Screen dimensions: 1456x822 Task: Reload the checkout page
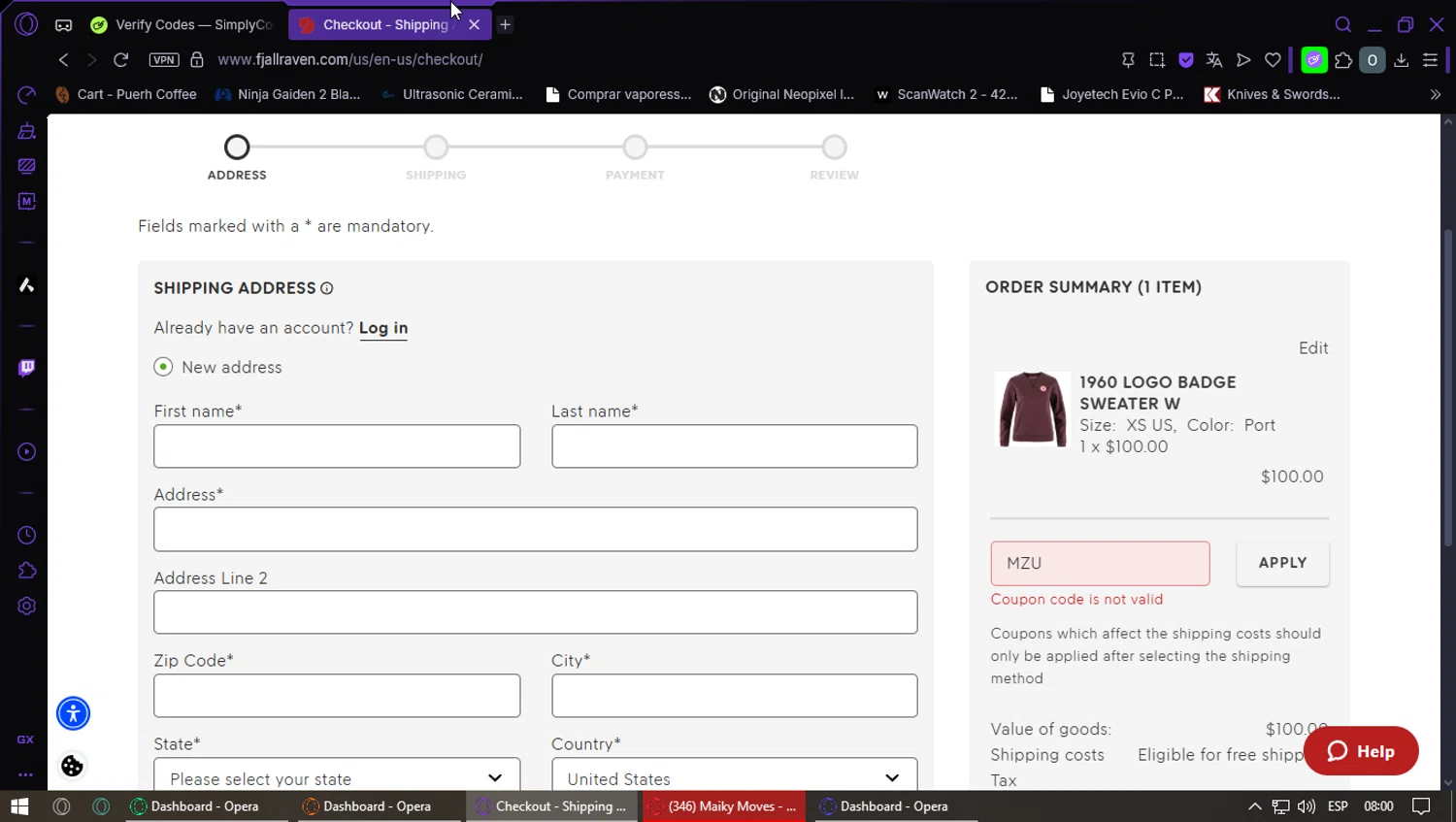(x=120, y=59)
